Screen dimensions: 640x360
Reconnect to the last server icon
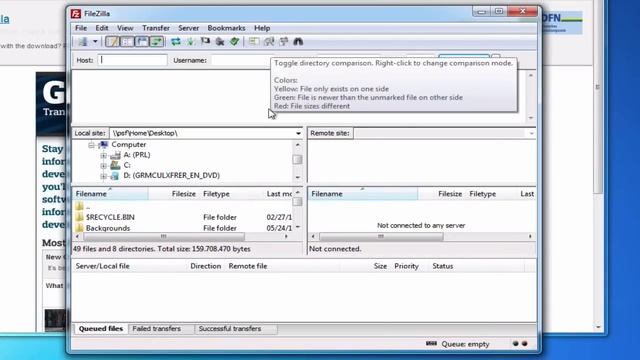tap(234, 41)
